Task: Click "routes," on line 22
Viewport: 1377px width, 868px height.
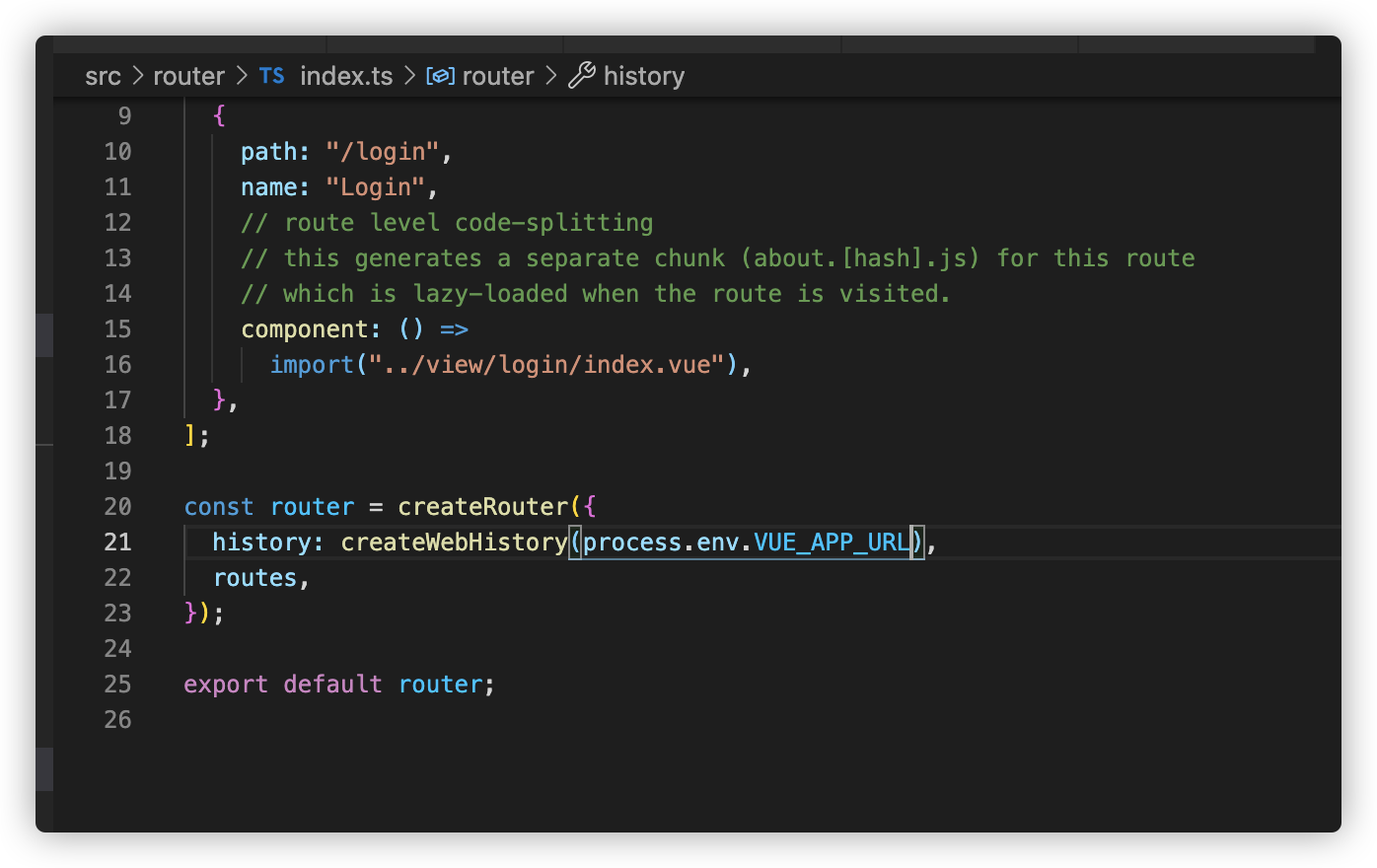Action: click(261, 578)
